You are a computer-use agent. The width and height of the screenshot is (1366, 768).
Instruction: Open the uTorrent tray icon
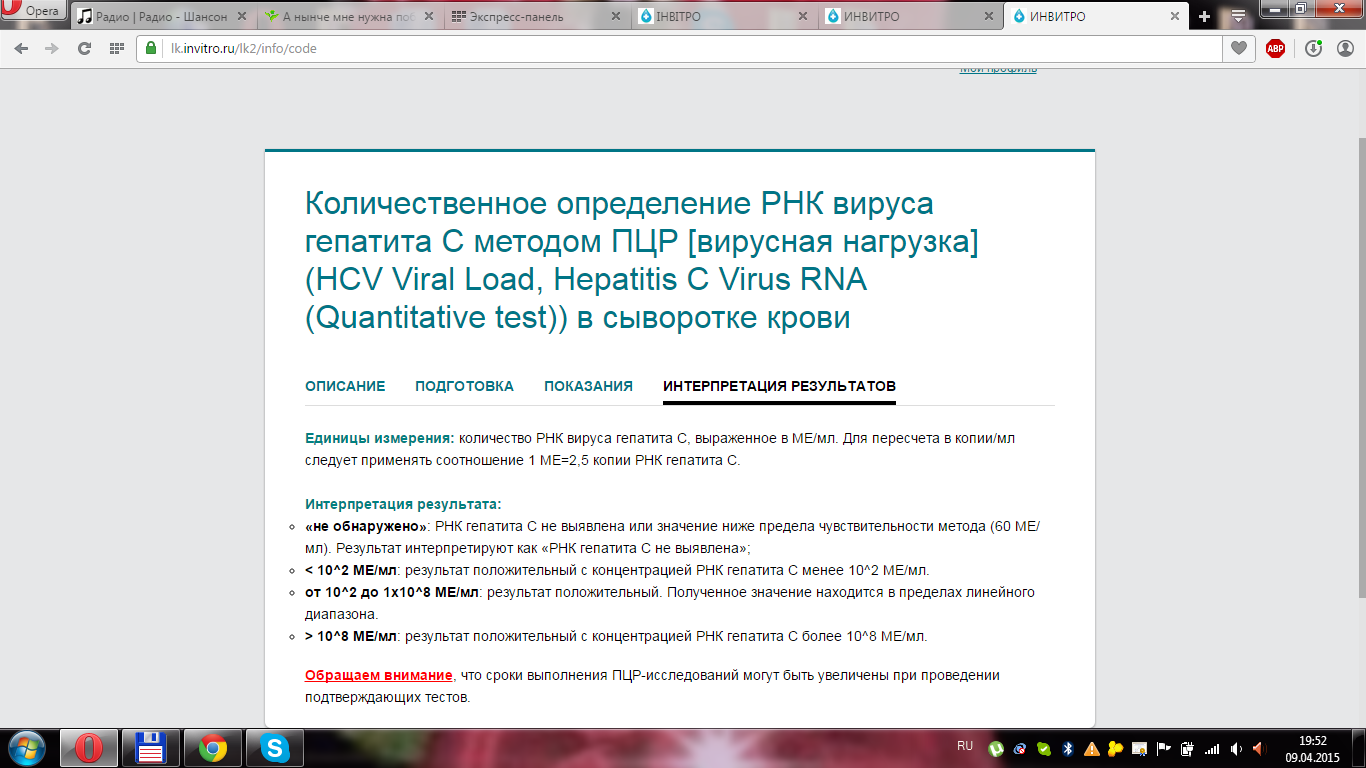(x=996, y=748)
